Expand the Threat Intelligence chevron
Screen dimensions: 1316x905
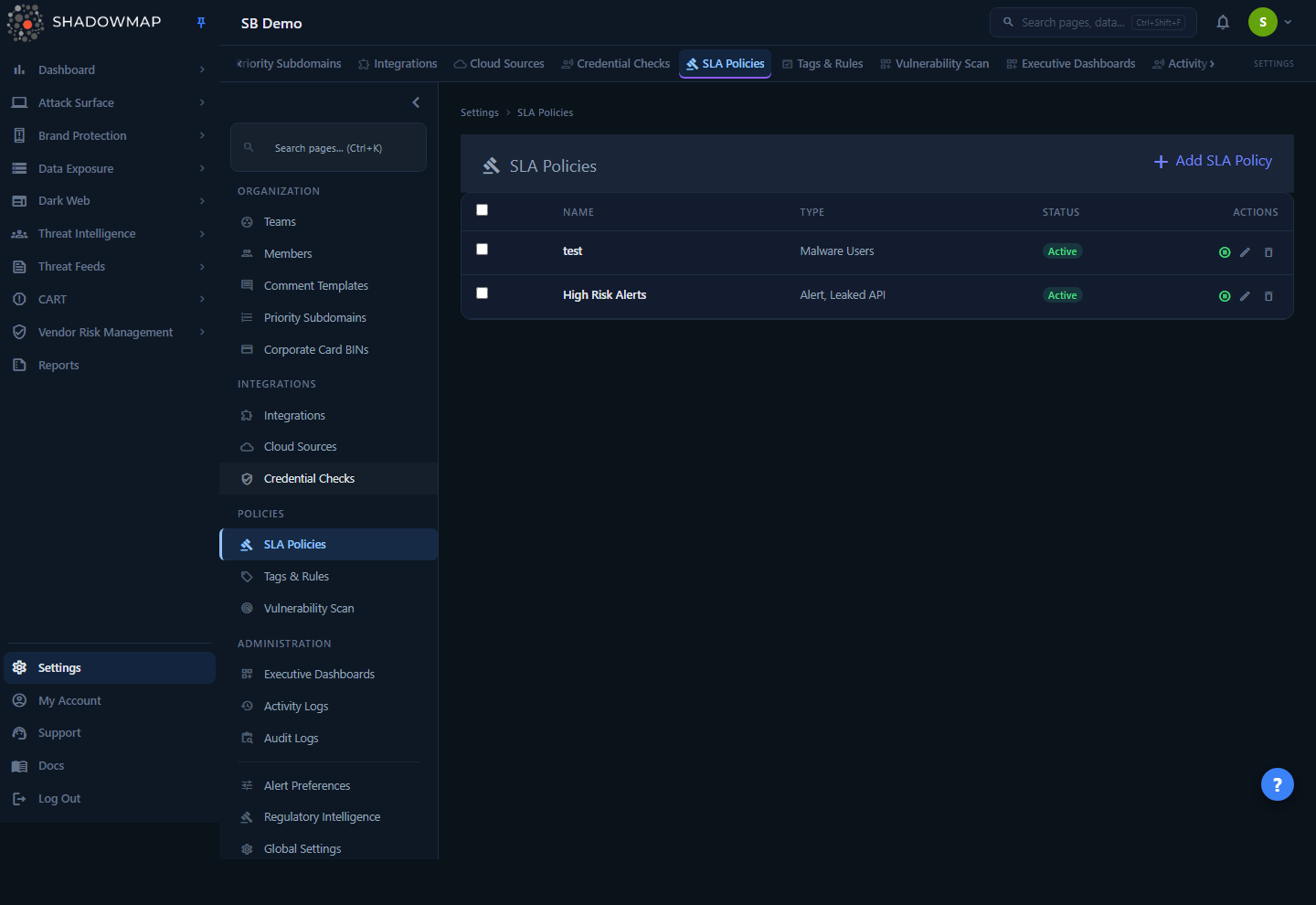202,234
